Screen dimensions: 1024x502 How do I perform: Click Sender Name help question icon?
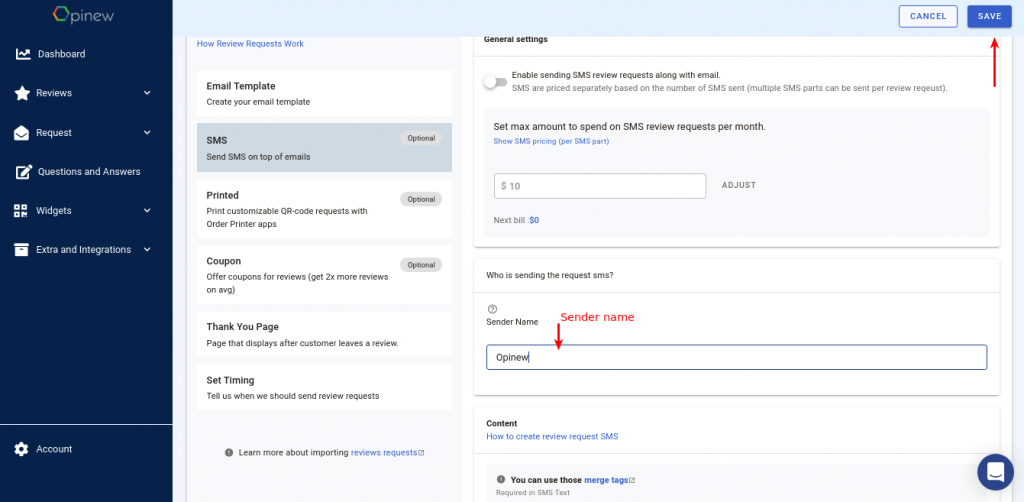[x=492, y=309]
